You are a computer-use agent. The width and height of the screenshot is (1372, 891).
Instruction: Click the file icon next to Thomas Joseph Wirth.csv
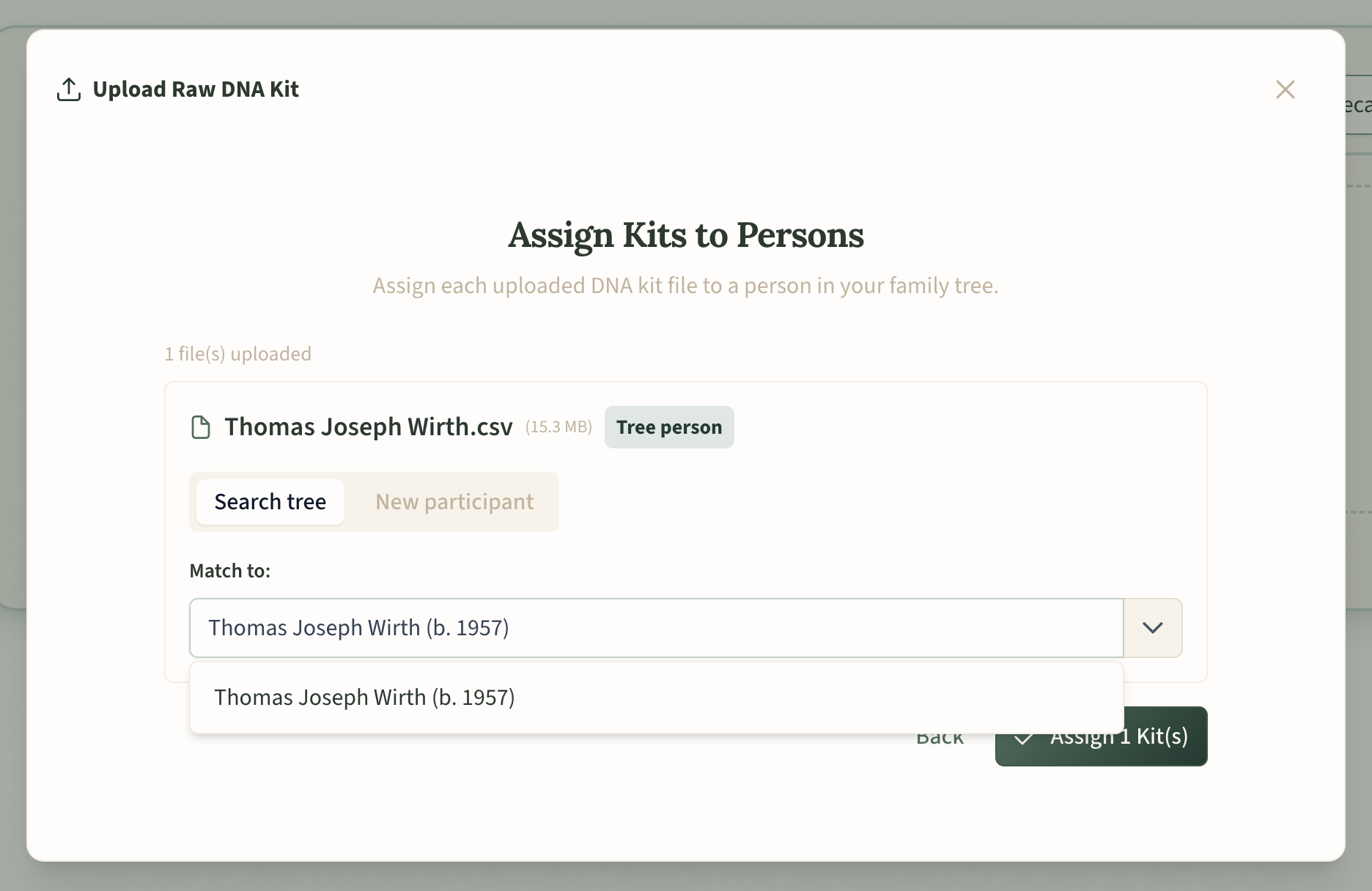[201, 427]
